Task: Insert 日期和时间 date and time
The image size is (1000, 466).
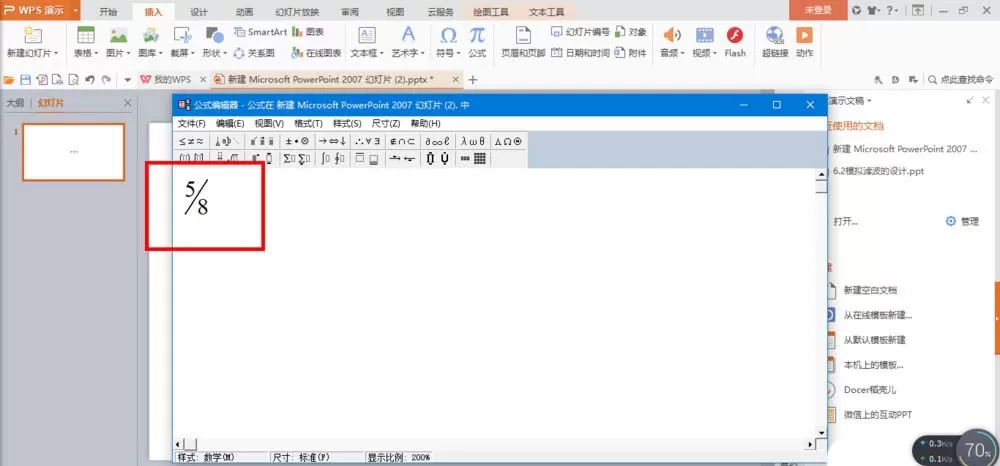Action: point(580,53)
